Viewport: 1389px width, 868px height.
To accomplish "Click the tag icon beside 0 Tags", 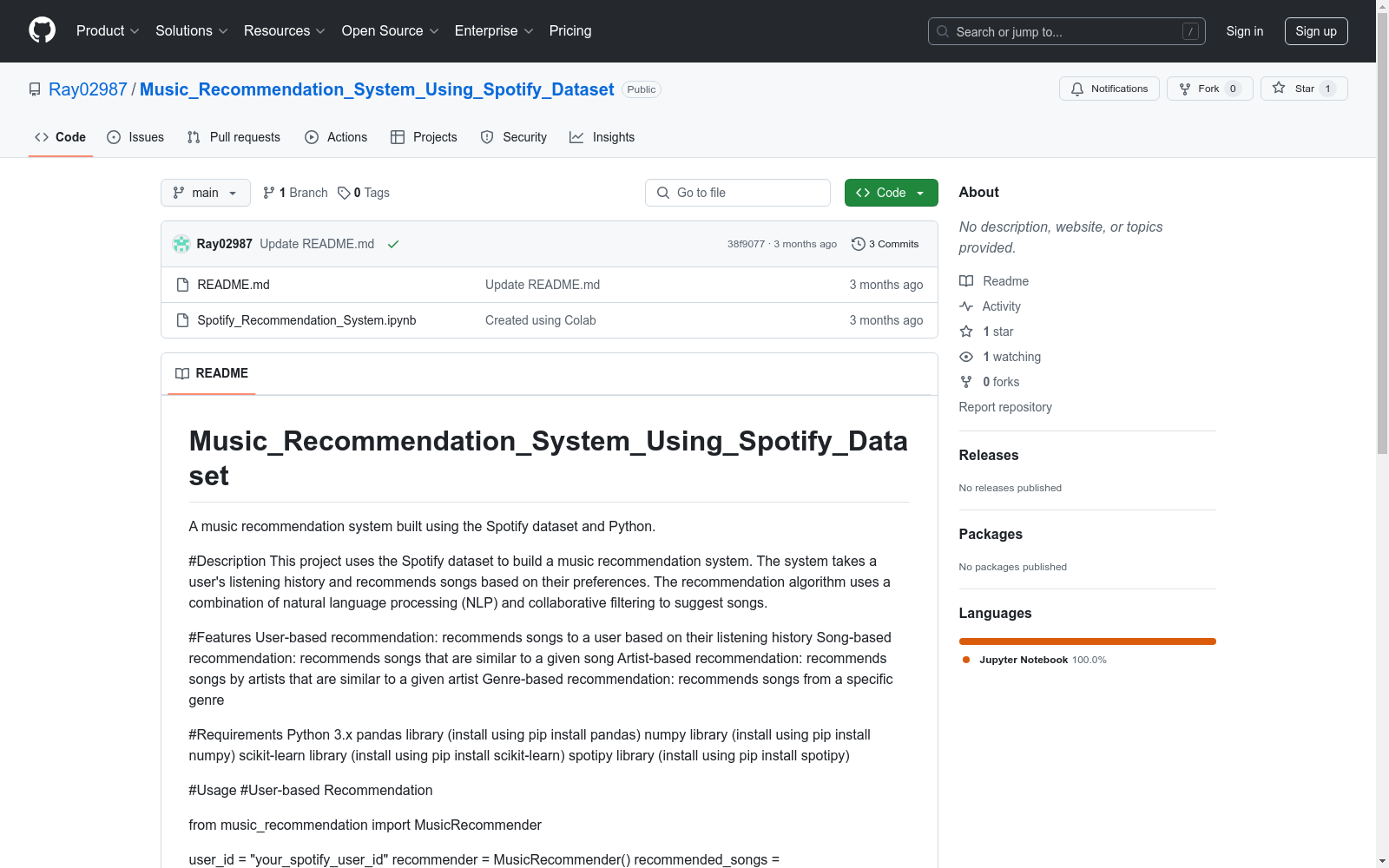I will pos(344,193).
